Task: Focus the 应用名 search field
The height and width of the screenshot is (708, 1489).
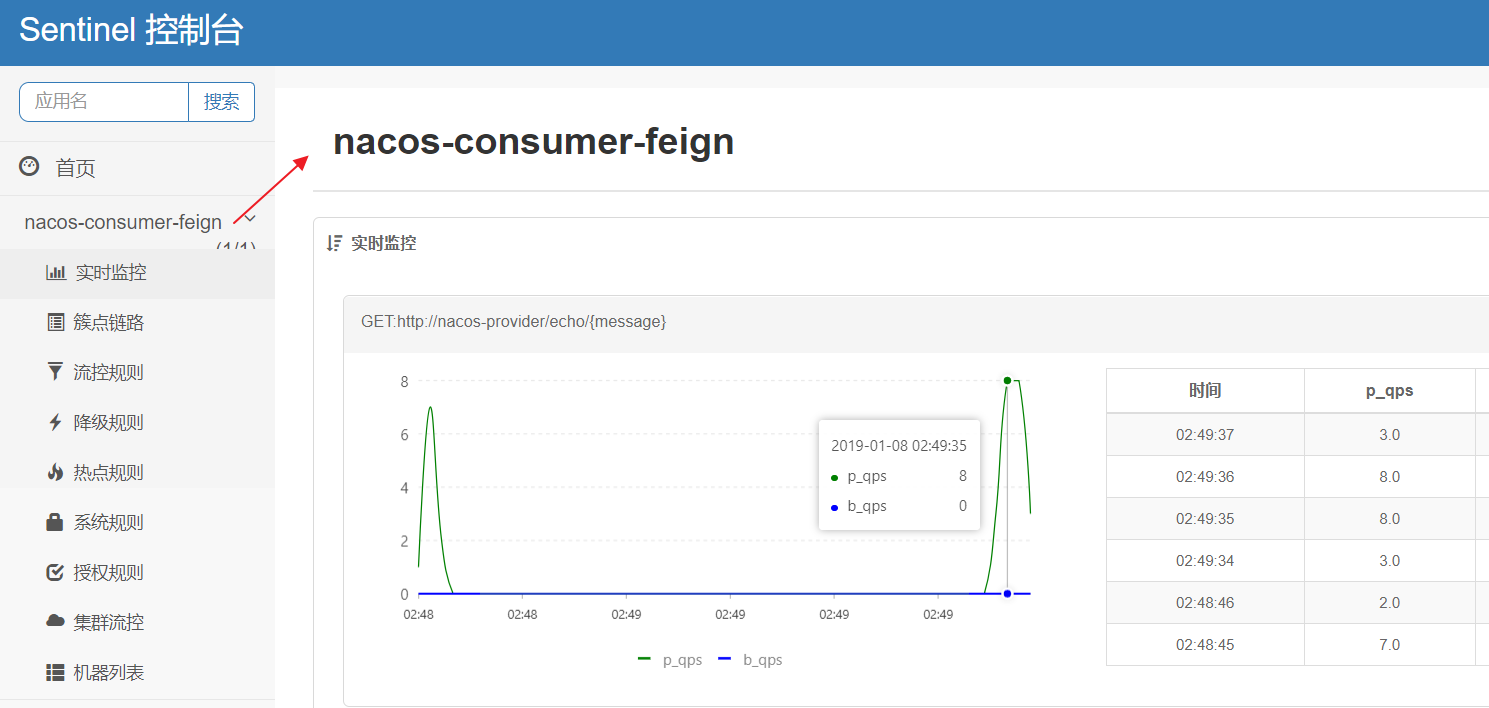Action: click(x=104, y=101)
